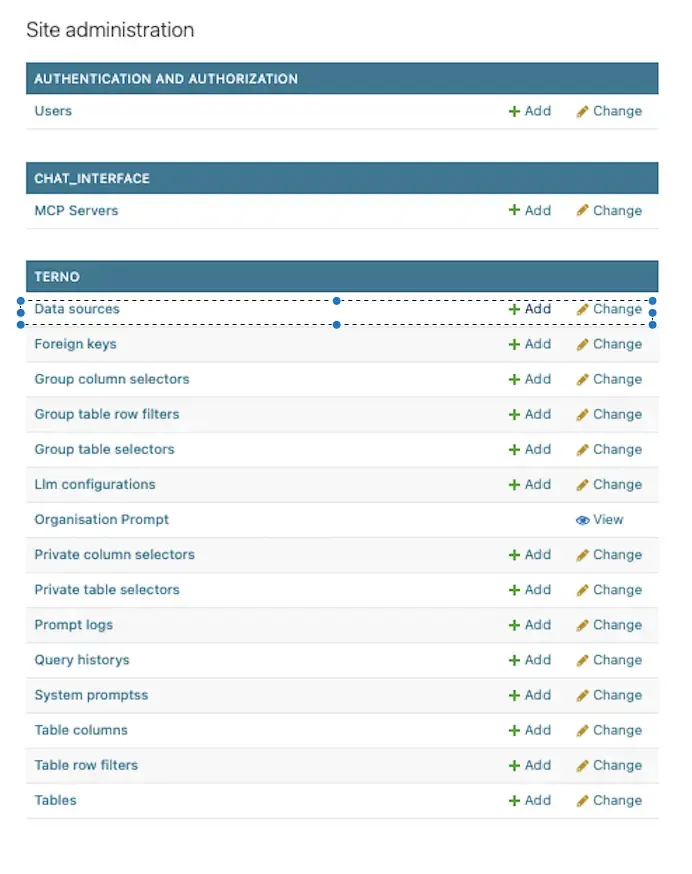
Task: Click the pencil icon for Prompt logs
Action: click(582, 625)
